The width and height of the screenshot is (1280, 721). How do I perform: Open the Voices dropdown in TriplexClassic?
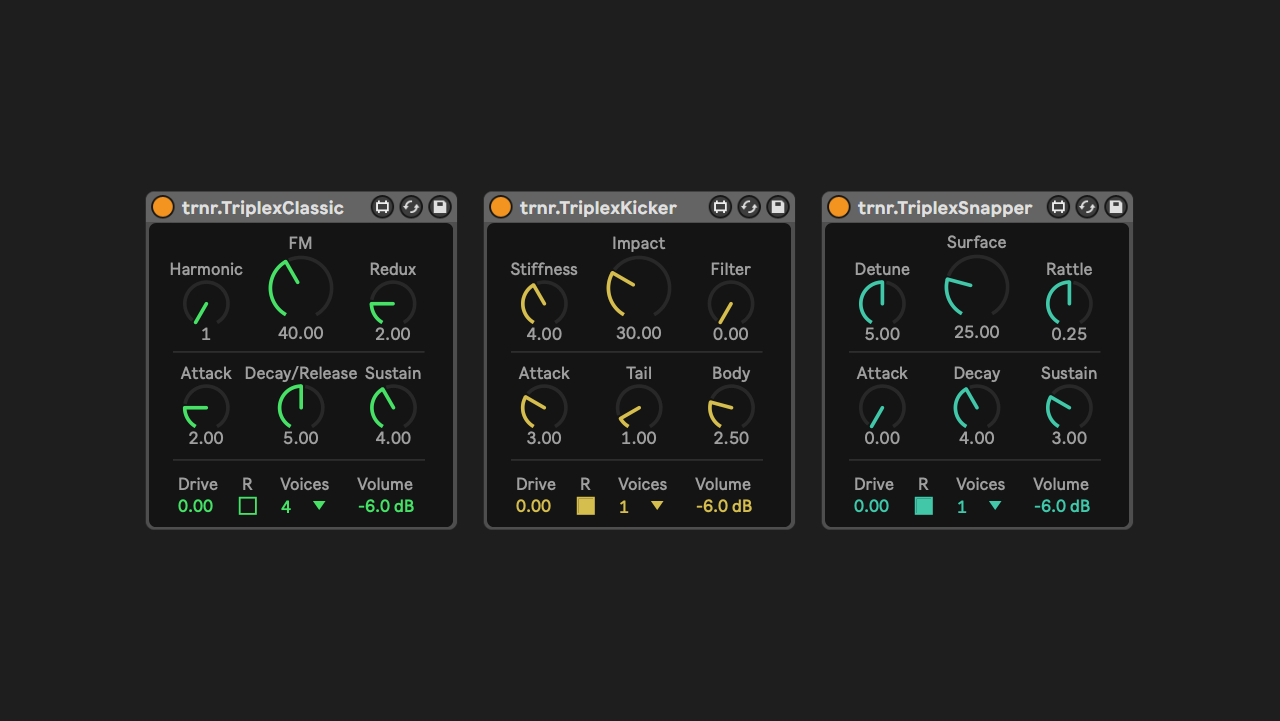pos(319,506)
